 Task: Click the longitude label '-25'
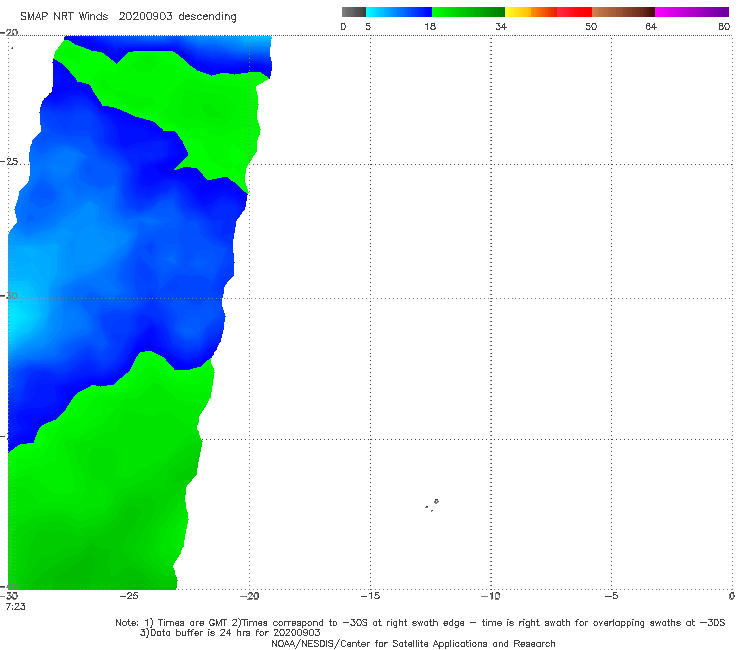(x=129, y=596)
